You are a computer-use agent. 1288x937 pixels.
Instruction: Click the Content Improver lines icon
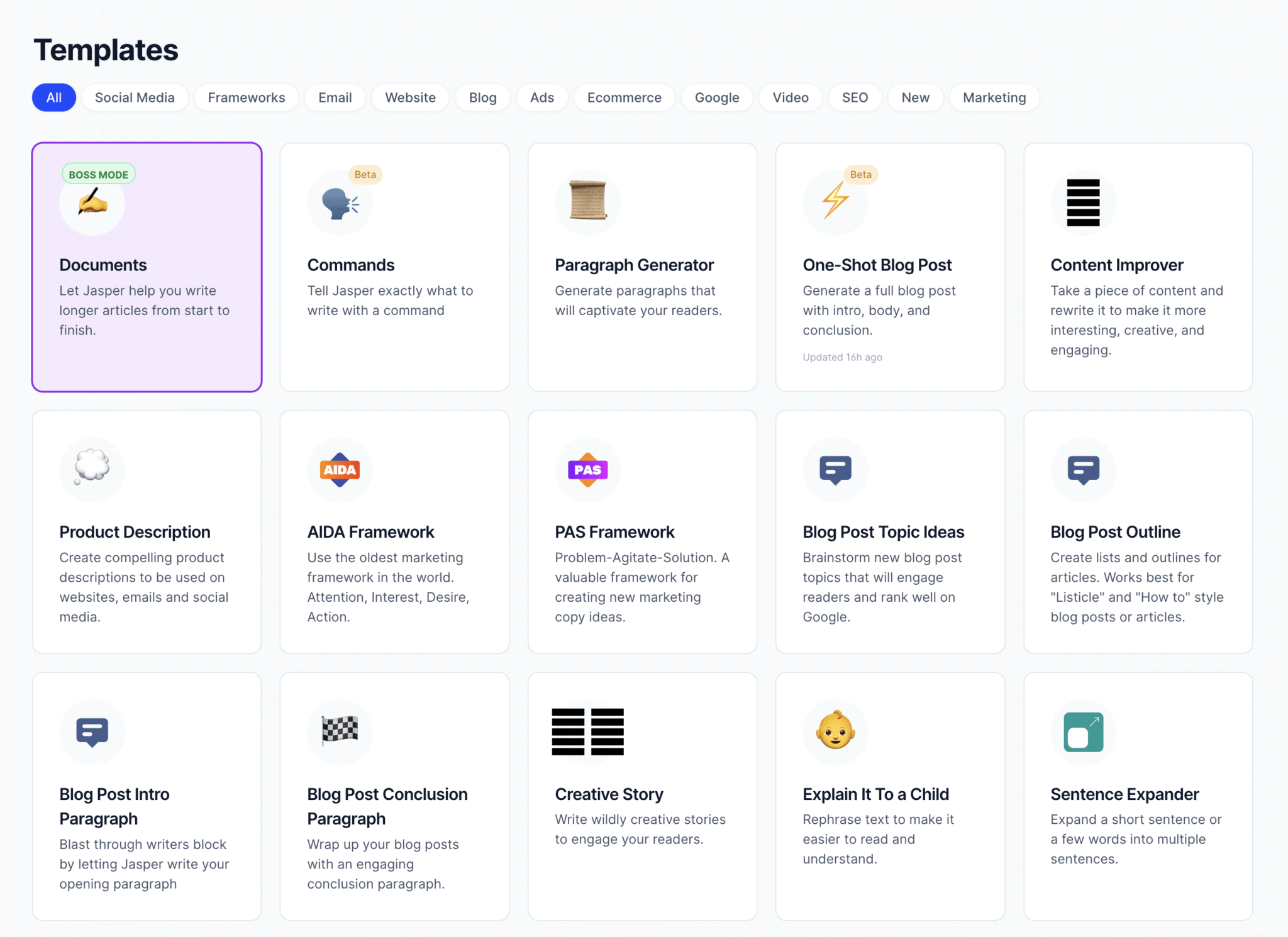pyautogui.click(x=1083, y=202)
